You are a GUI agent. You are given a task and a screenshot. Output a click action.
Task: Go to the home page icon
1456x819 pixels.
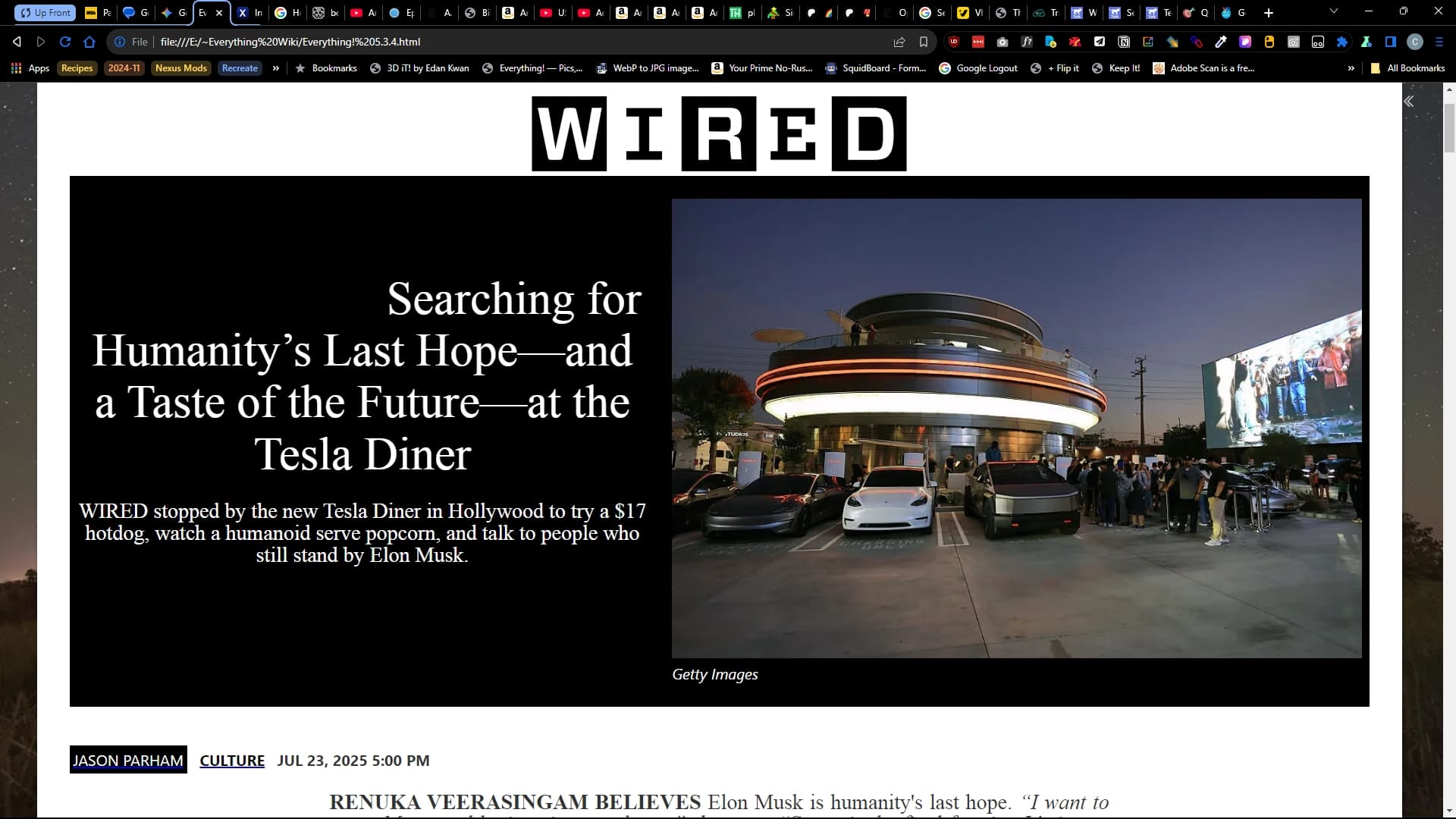[x=89, y=42]
